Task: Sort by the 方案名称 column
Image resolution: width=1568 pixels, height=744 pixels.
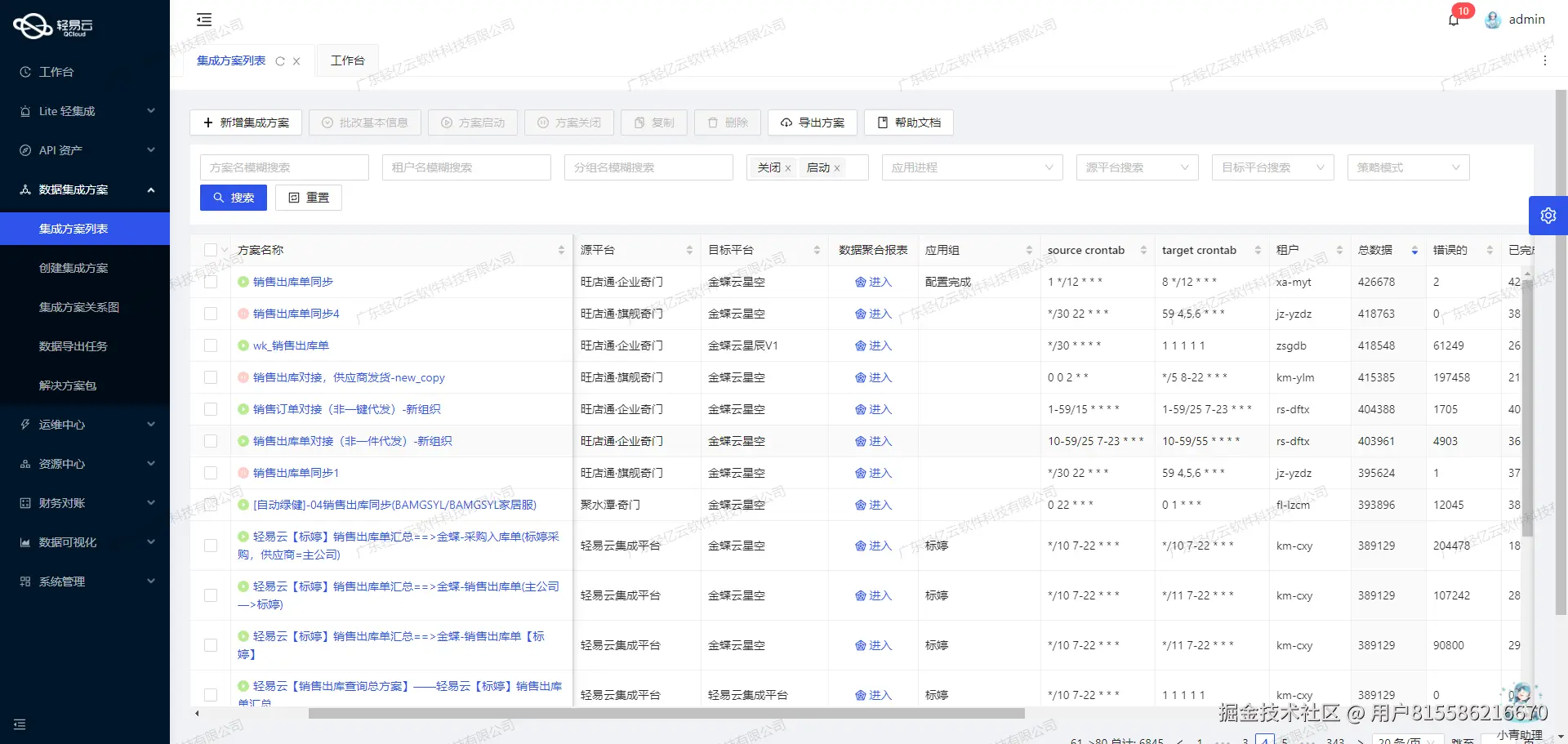Action: pos(561,250)
